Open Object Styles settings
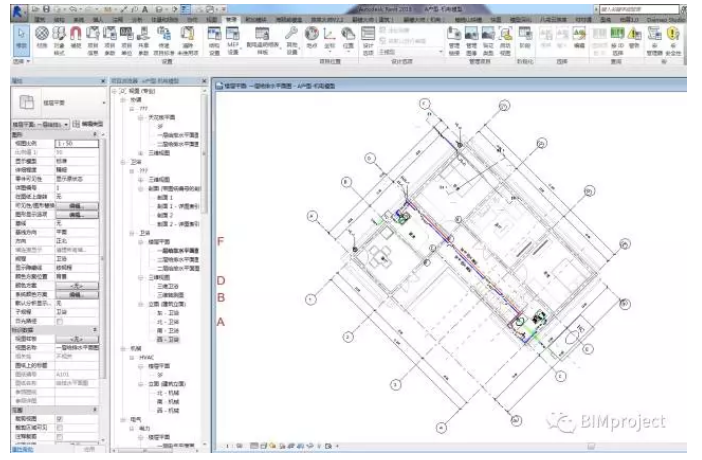 59,40
